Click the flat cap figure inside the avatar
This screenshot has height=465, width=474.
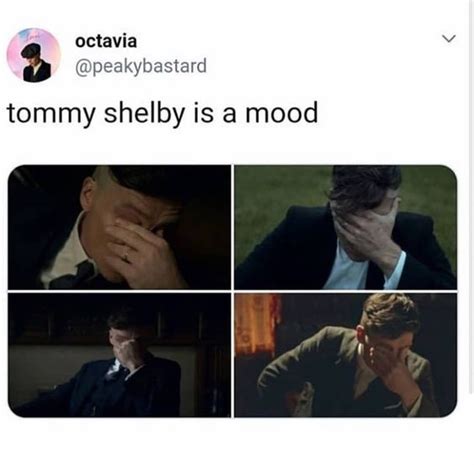pos(36,63)
